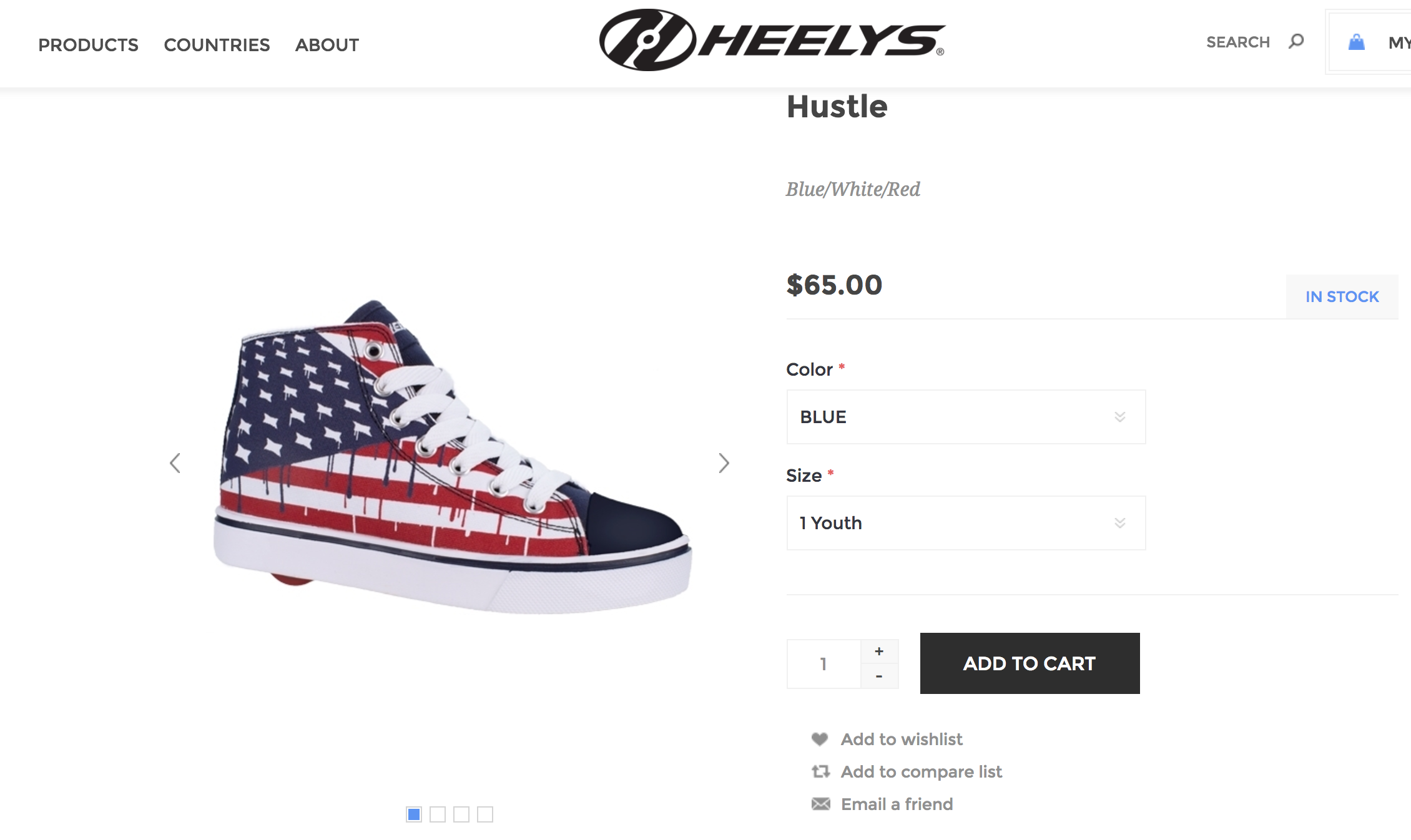Show the previous product image arrow

pyautogui.click(x=175, y=463)
